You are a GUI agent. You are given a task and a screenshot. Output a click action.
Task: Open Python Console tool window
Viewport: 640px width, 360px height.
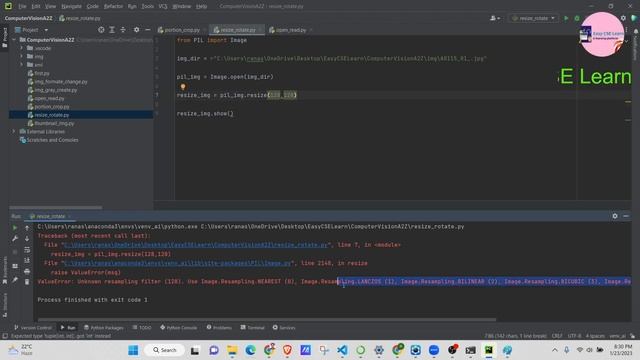pyautogui.click(x=179, y=327)
